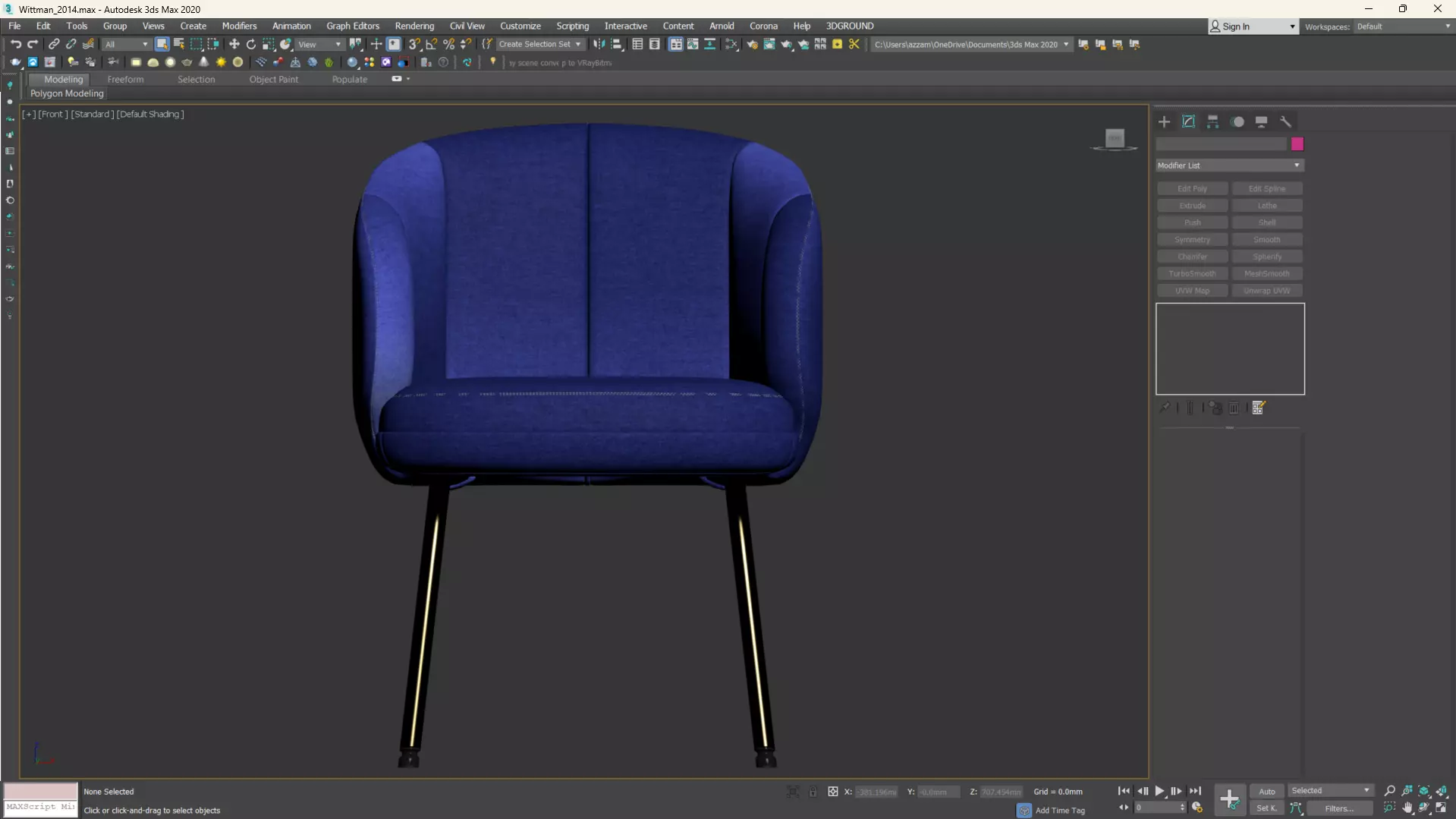Pick the Select and Uniform Scale tool
Viewport: 1456px width, 819px height.
[x=269, y=44]
